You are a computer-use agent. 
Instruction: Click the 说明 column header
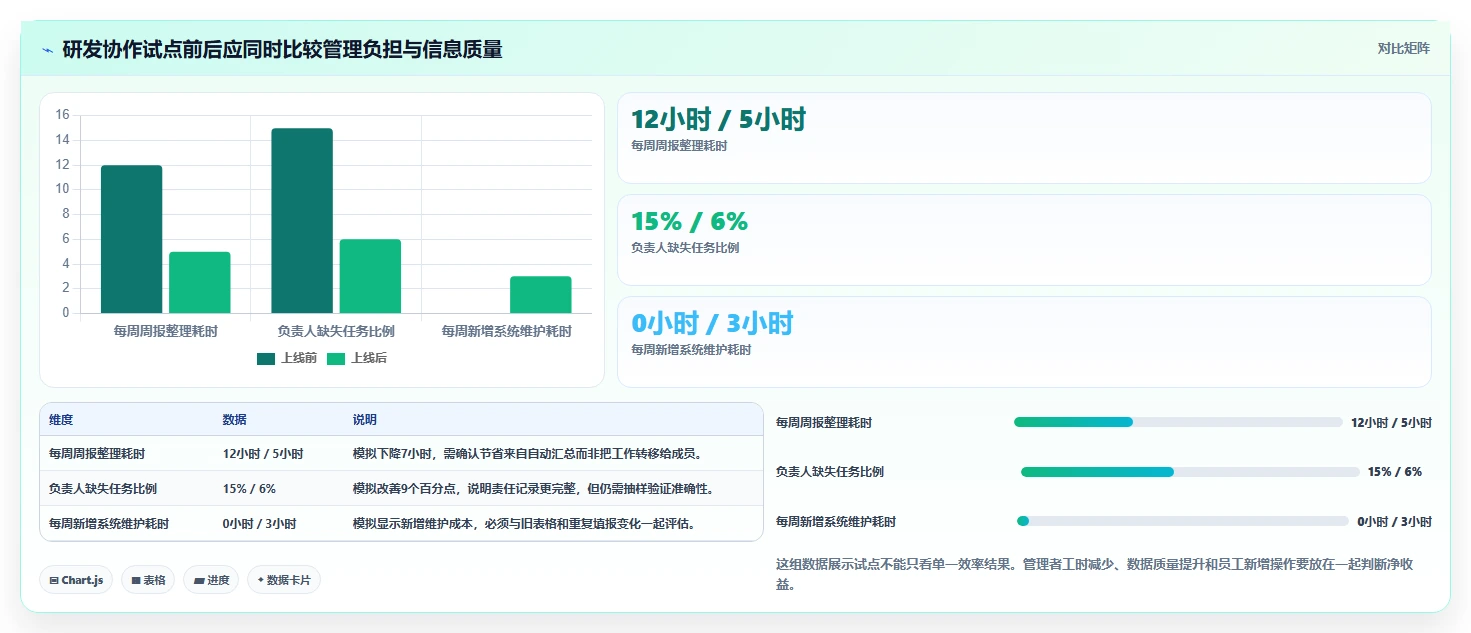pyautogui.click(x=365, y=420)
